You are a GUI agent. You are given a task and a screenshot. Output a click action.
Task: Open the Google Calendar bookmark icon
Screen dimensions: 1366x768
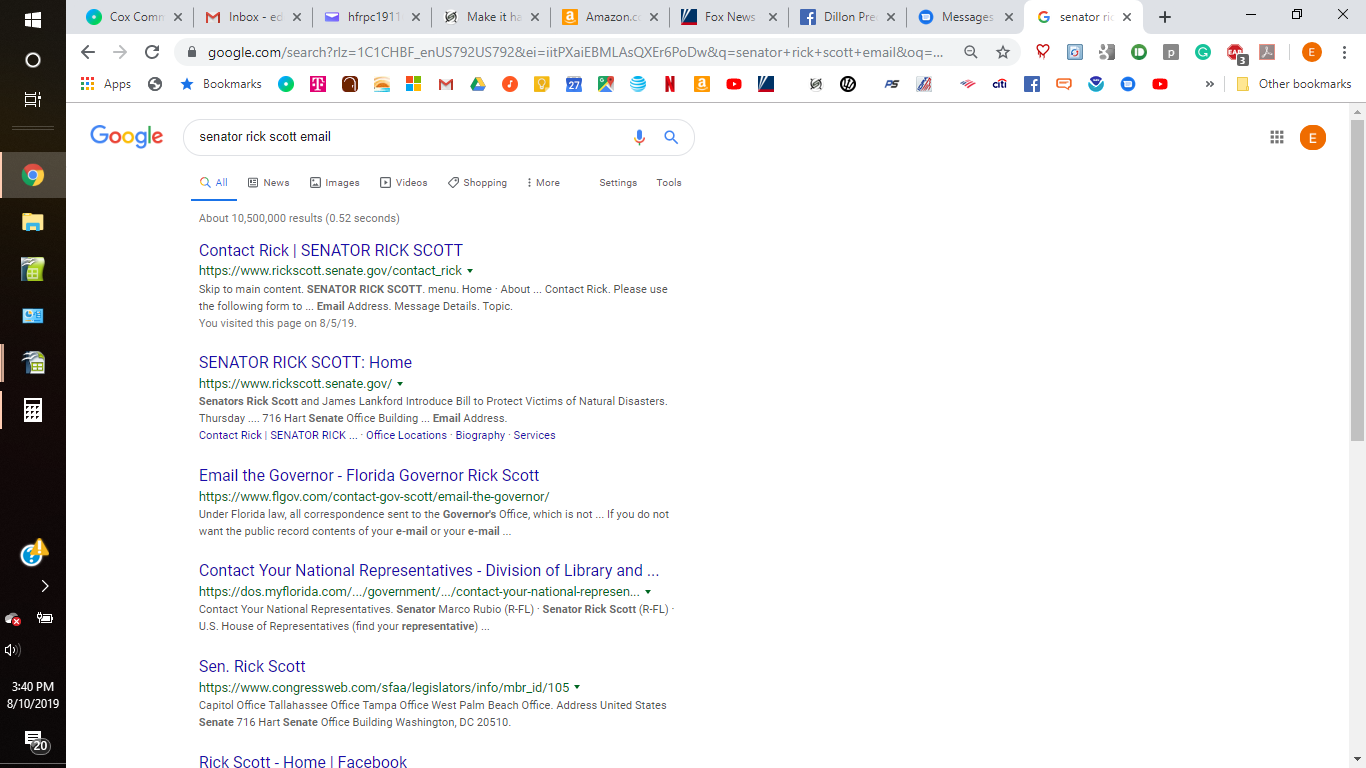[x=574, y=84]
